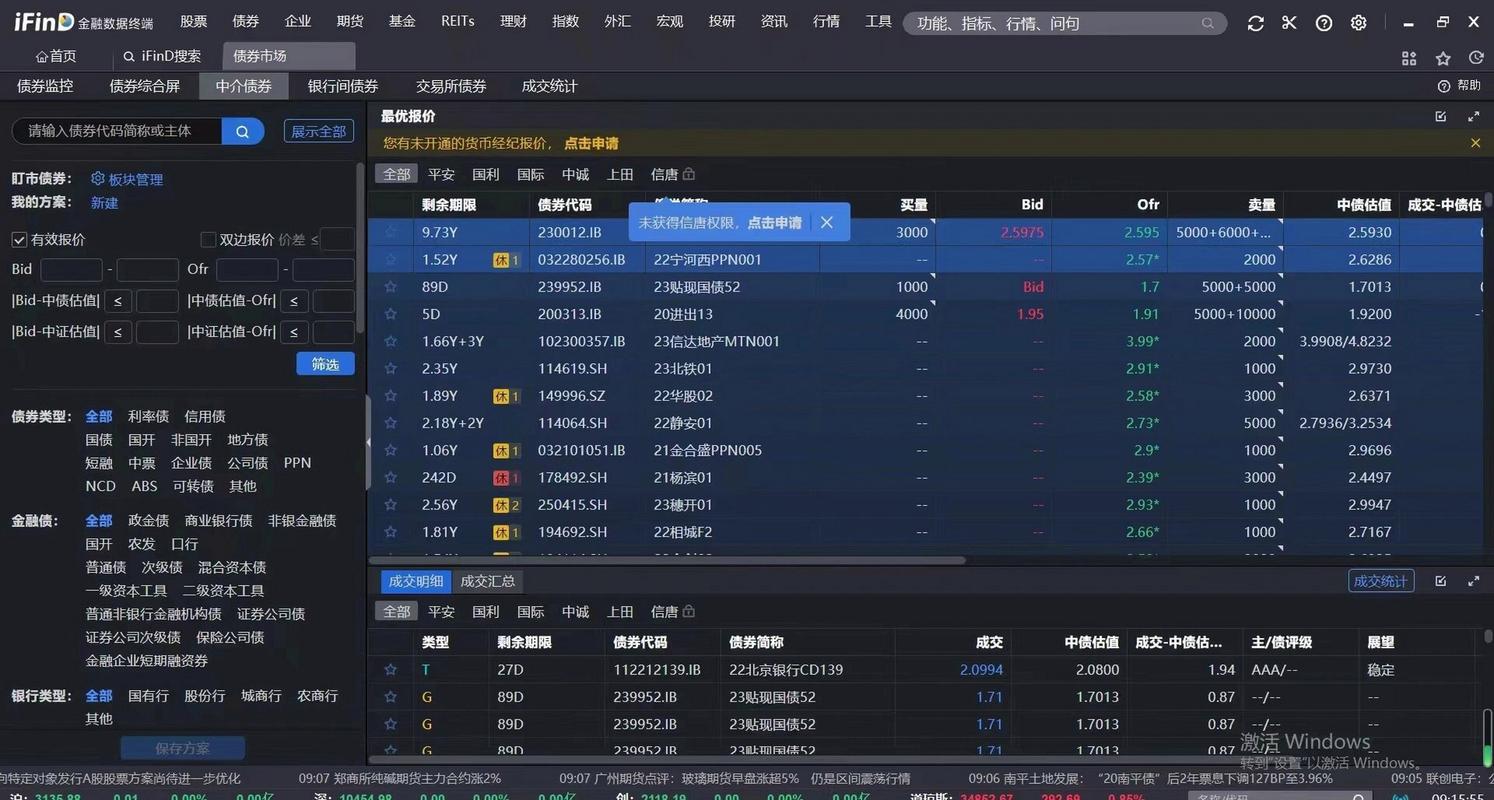This screenshot has width=1494, height=800.
Task: Select 平安 broker tab in 最优报价
Action: 441,174
